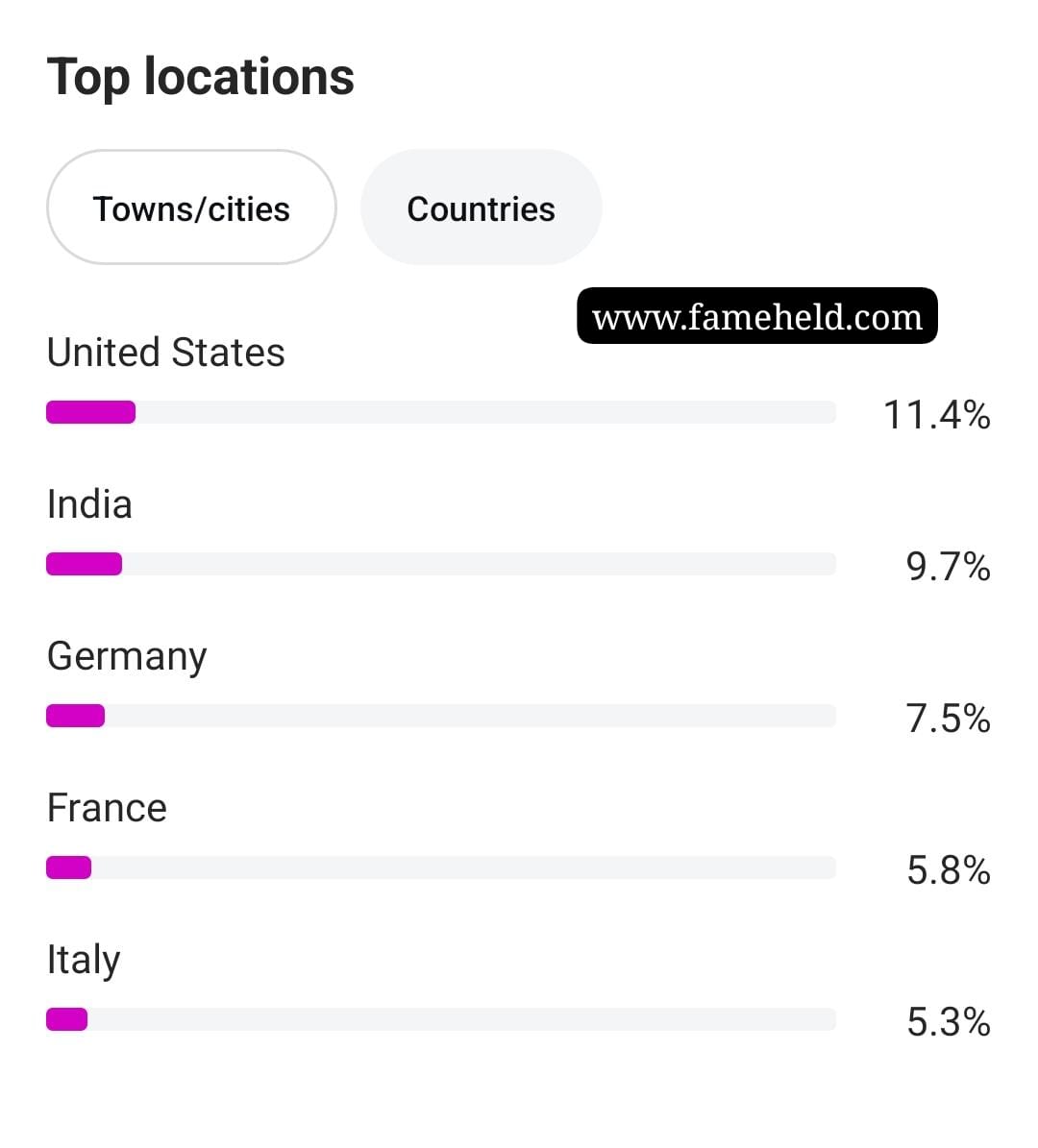
Task: Select the Germany location label
Action: (x=127, y=658)
